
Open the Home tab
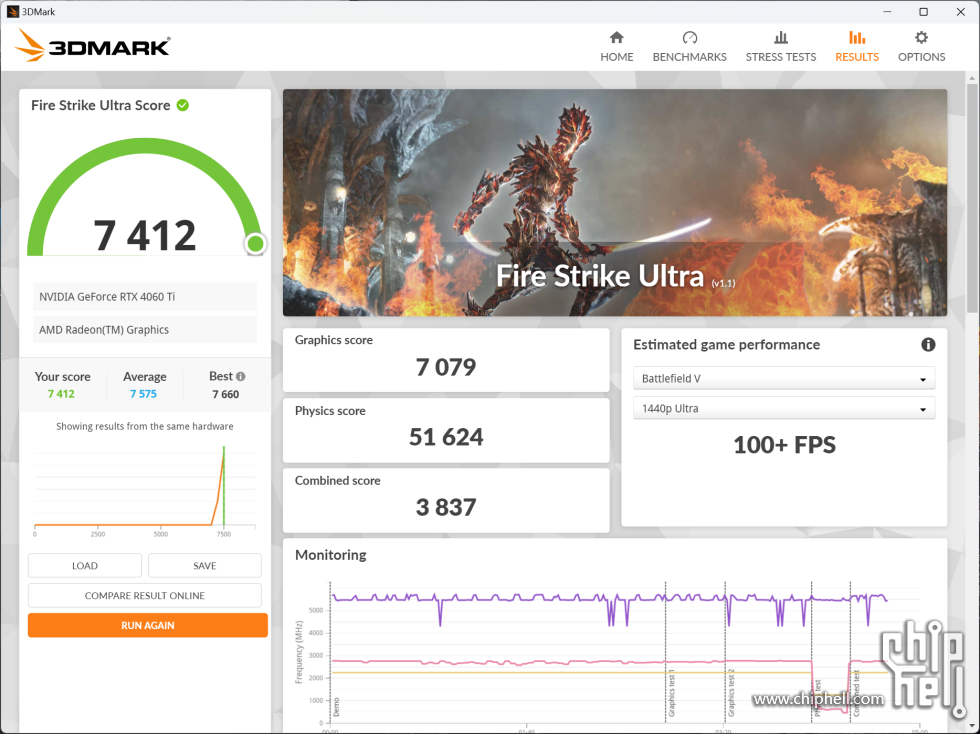pyautogui.click(x=616, y=47)
